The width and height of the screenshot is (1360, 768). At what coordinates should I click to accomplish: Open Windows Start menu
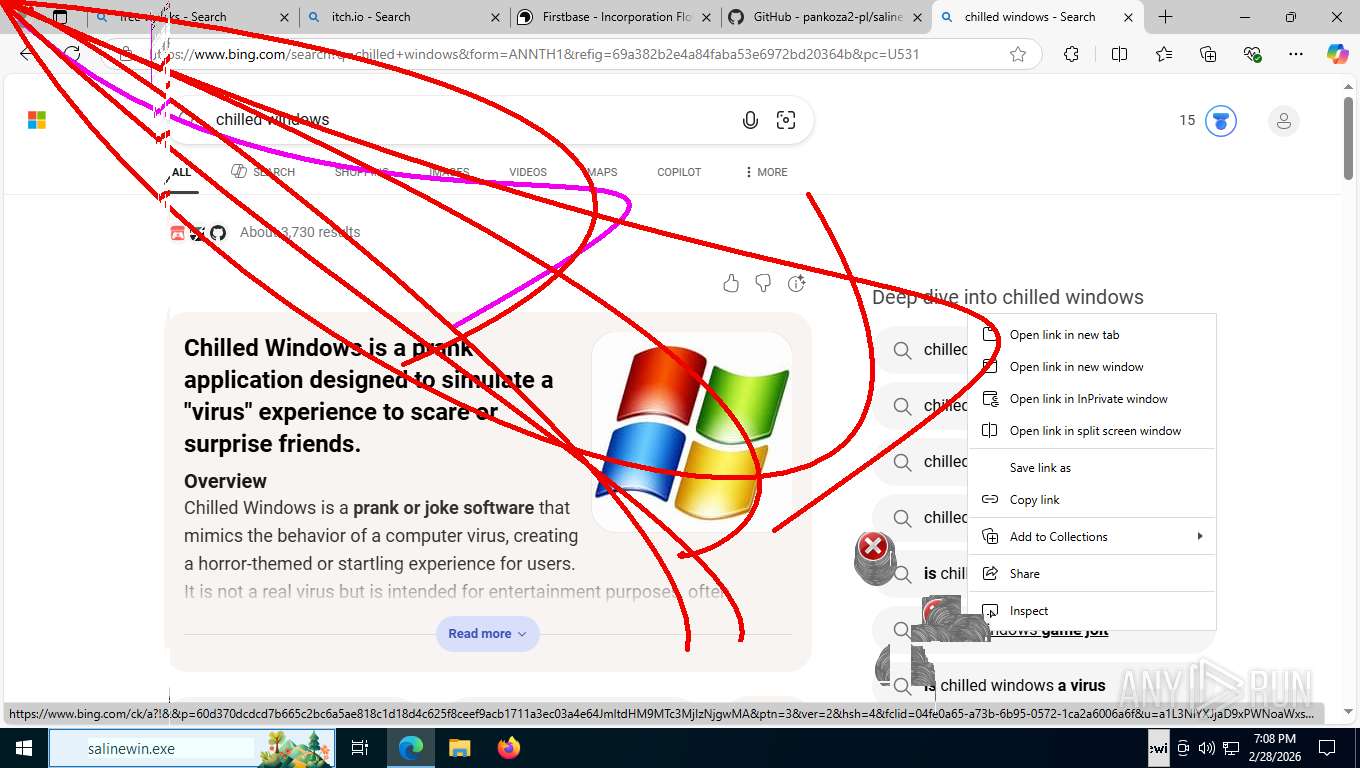[23, 748]
